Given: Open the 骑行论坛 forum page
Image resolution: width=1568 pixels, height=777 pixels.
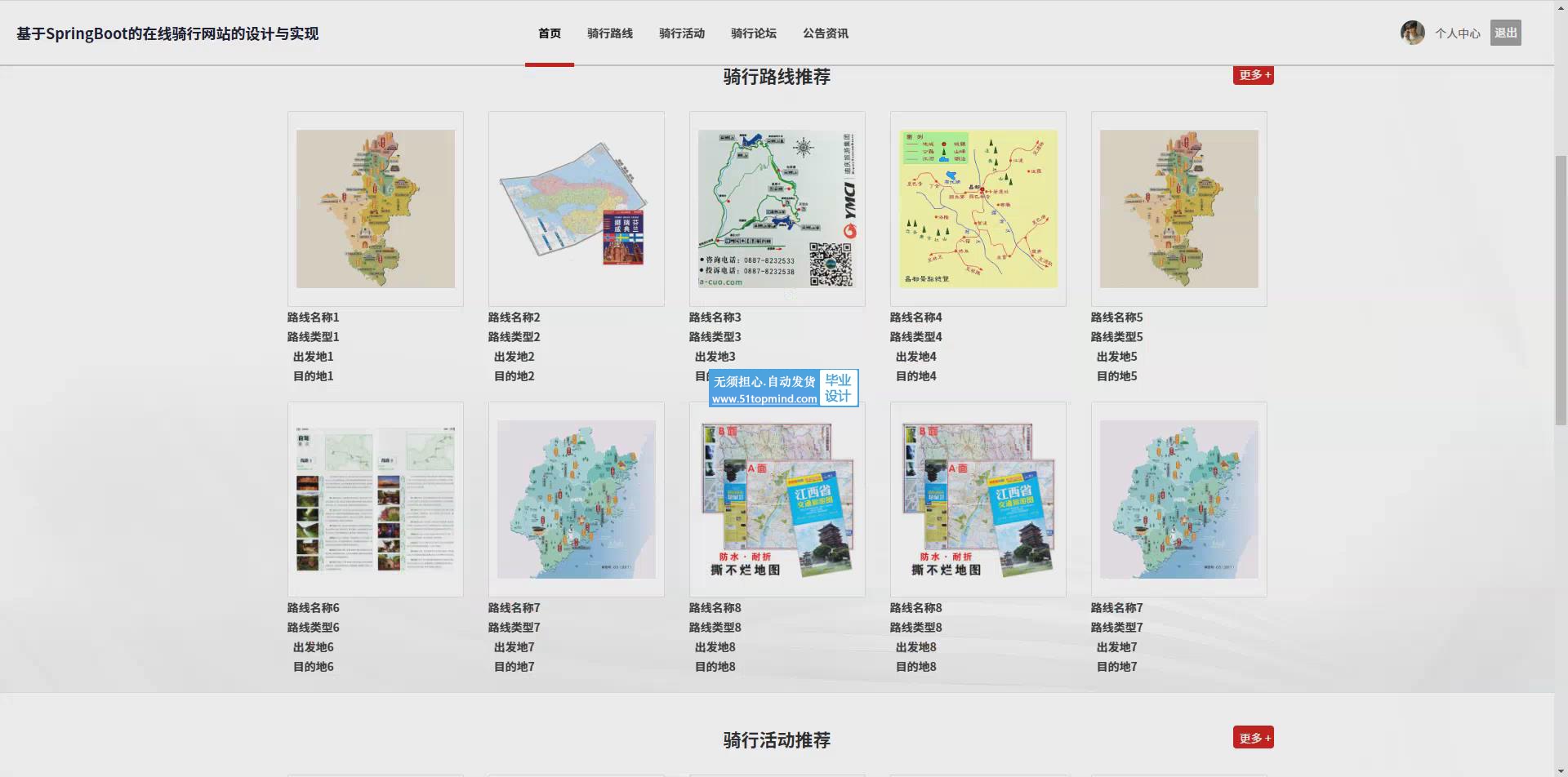Looking at the screenshot, I should point(753,33).
